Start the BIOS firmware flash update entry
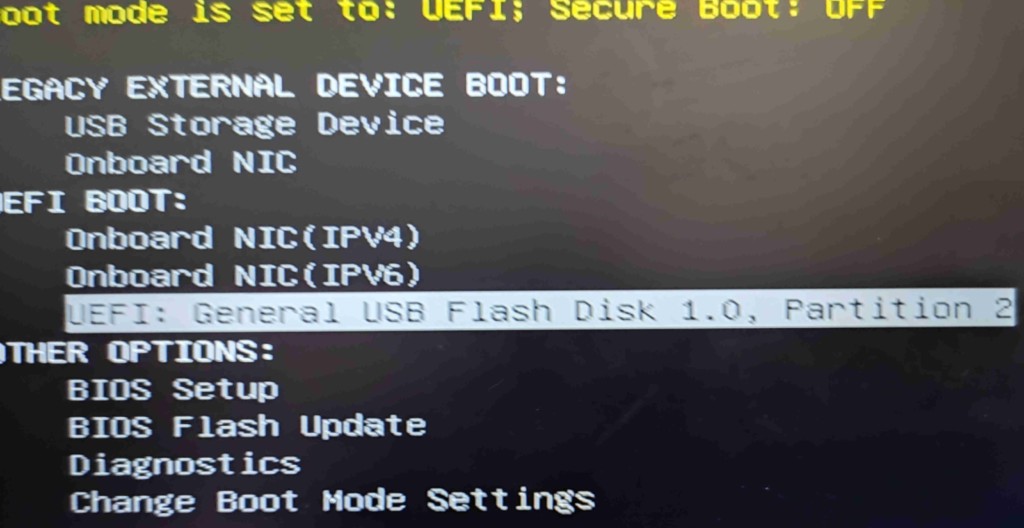Viewport: 1024px width, 528px height. tap(247, 427)
